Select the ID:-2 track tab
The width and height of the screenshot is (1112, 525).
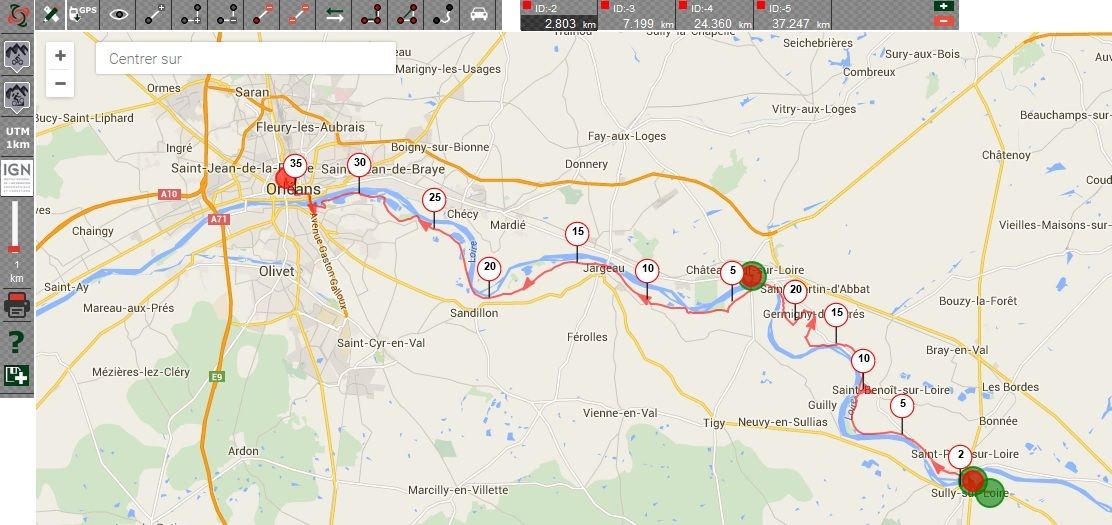[x=560, y=16]
